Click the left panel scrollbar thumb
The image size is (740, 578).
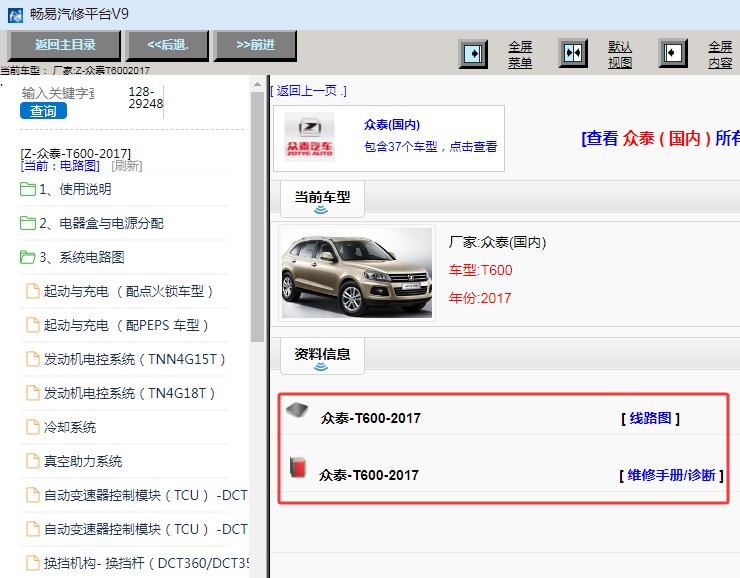(x=257, y=217)
